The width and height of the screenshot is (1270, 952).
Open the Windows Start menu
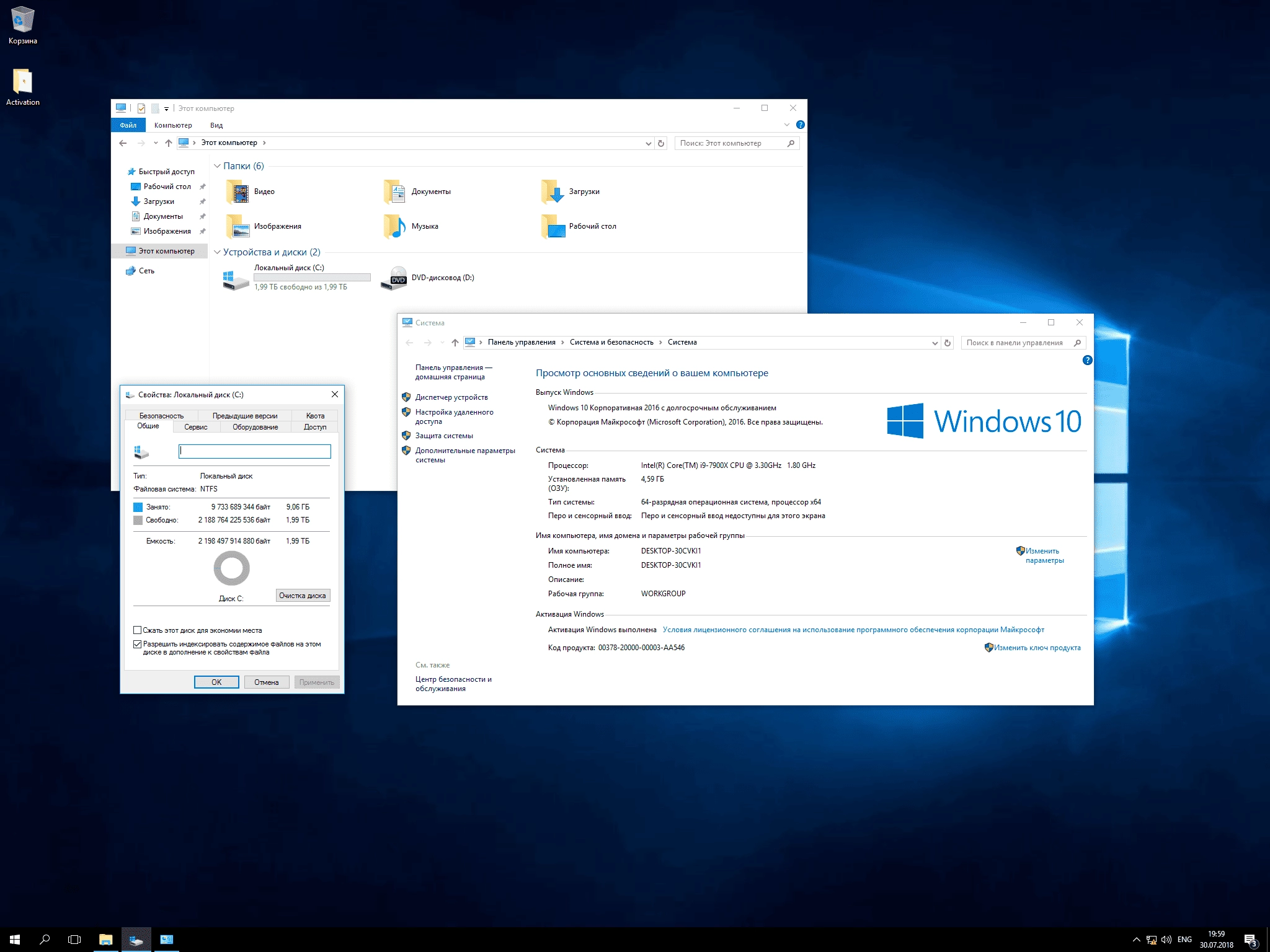(15, 940)
